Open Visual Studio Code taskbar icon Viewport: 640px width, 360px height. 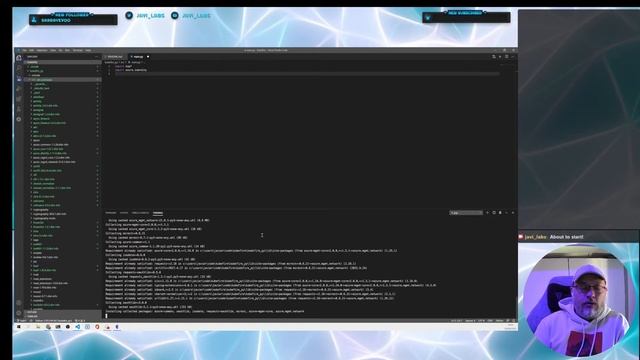[78, 327]
